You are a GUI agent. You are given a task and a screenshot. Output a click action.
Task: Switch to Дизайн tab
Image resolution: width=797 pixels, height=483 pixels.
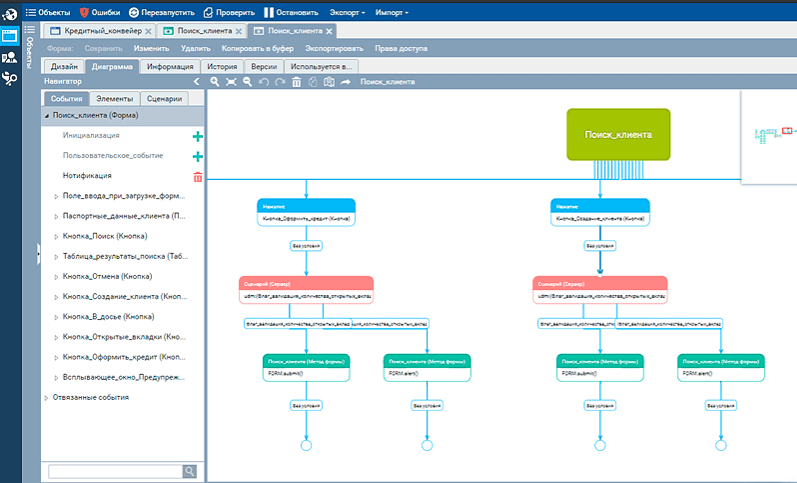point(64,67)
